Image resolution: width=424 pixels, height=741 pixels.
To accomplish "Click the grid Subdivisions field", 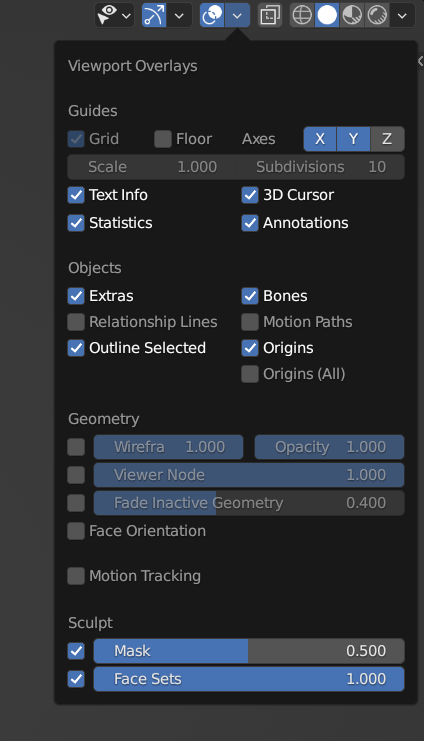I will pos(320,167).
